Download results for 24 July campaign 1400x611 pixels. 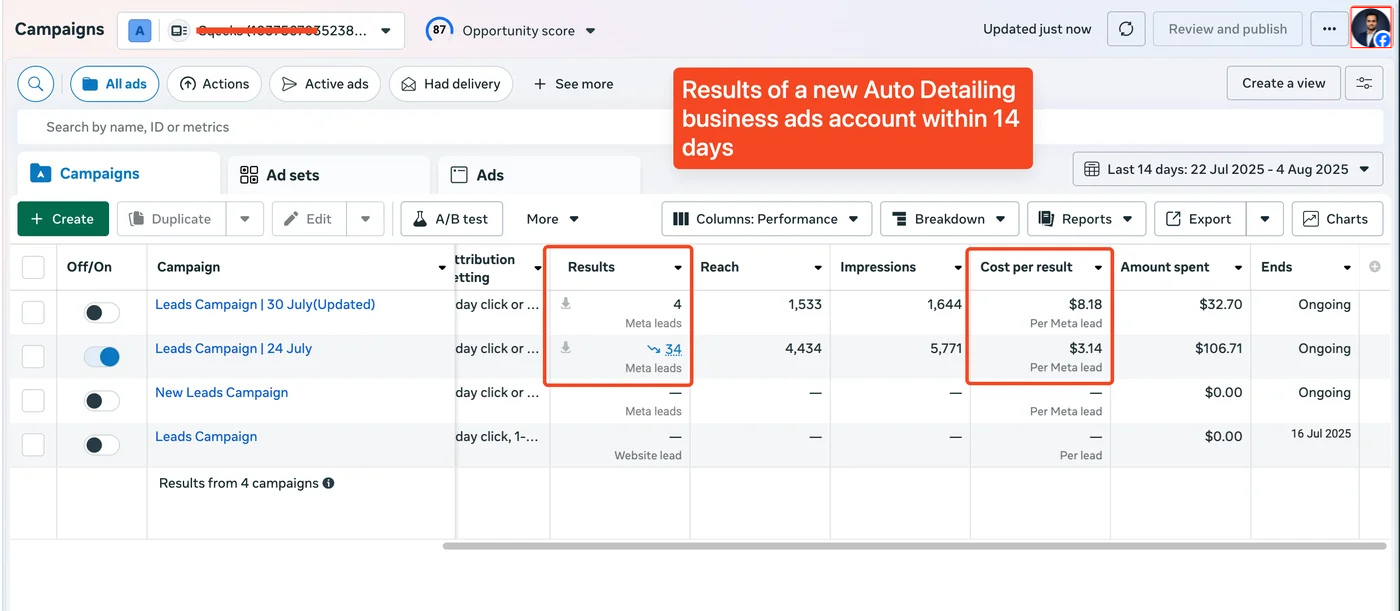(x=566, y=348)
